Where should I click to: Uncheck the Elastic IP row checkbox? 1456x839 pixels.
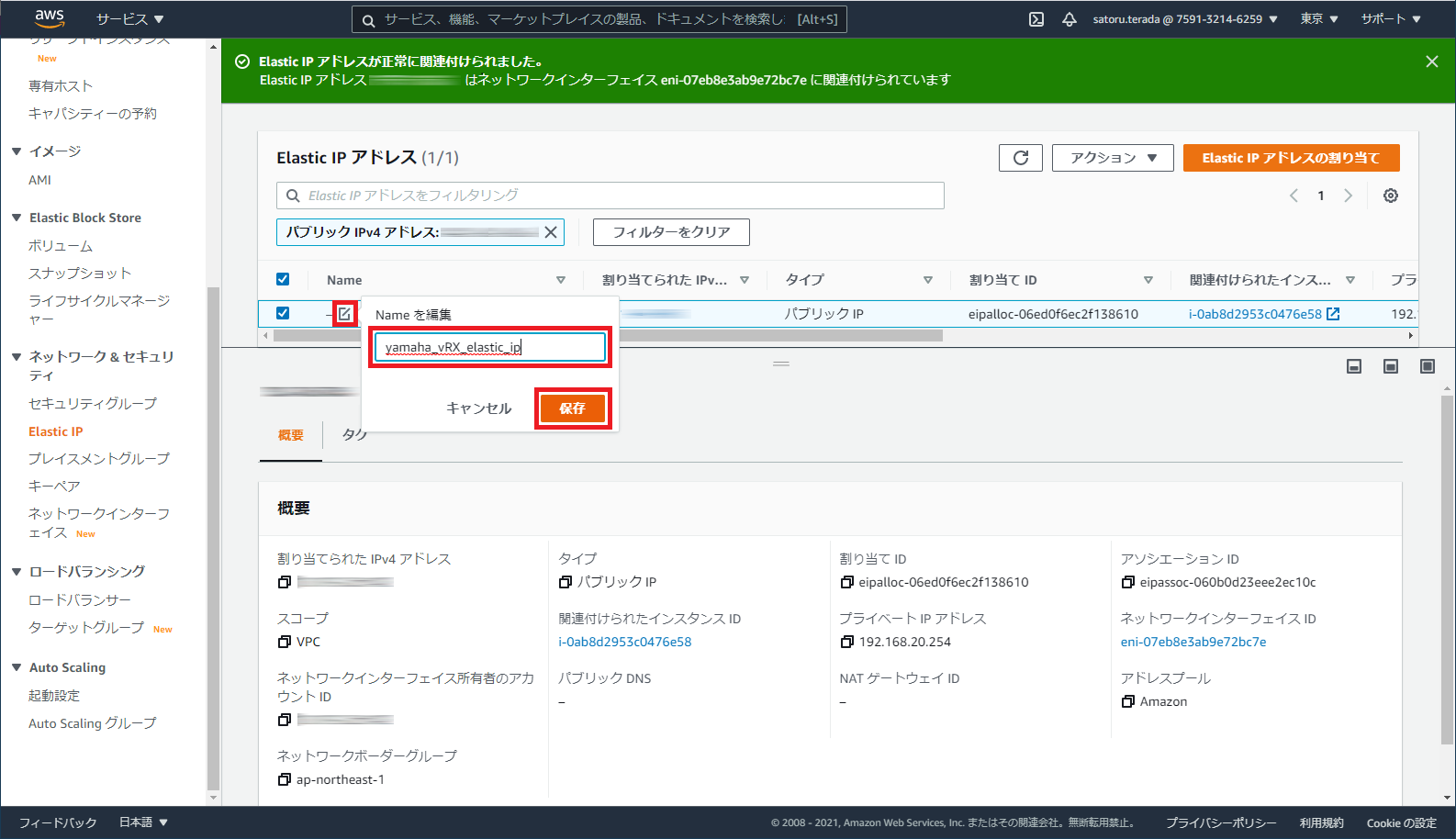(283, 313)
